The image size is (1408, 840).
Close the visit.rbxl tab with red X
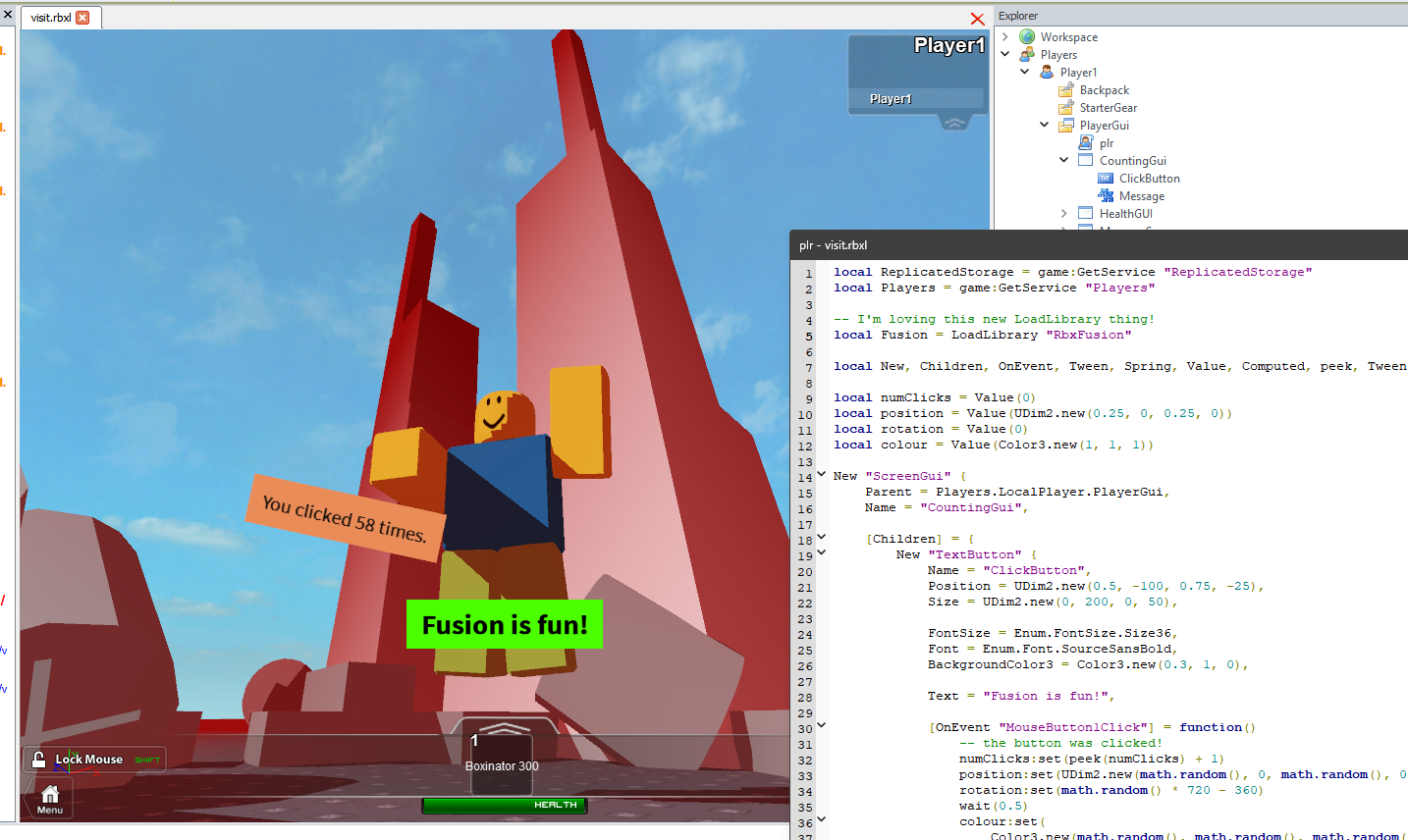(82, 18)
